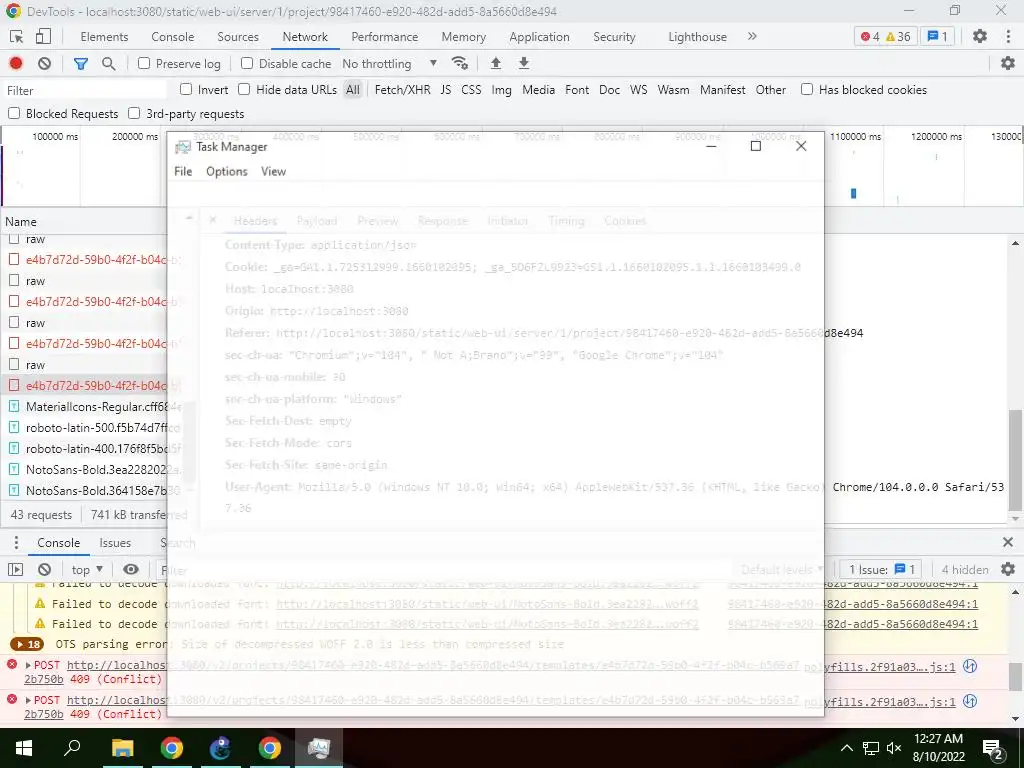The height and width of the screenshot is (768, 1024).
Task: Open Task Manager Options menu
Action: pyautogui.click(x=227, y=171)
